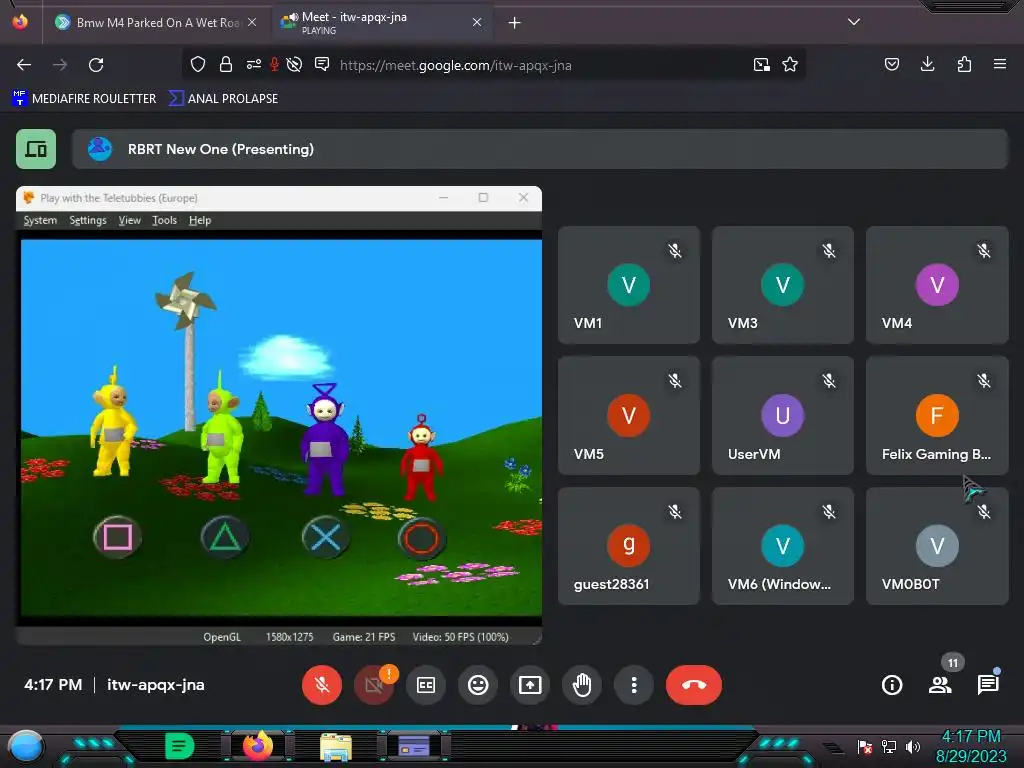The width and height of the screenshot is (1024, 768).
Task: Click the VM6 (Window...) avatar
Action: [x=782, y=545]
